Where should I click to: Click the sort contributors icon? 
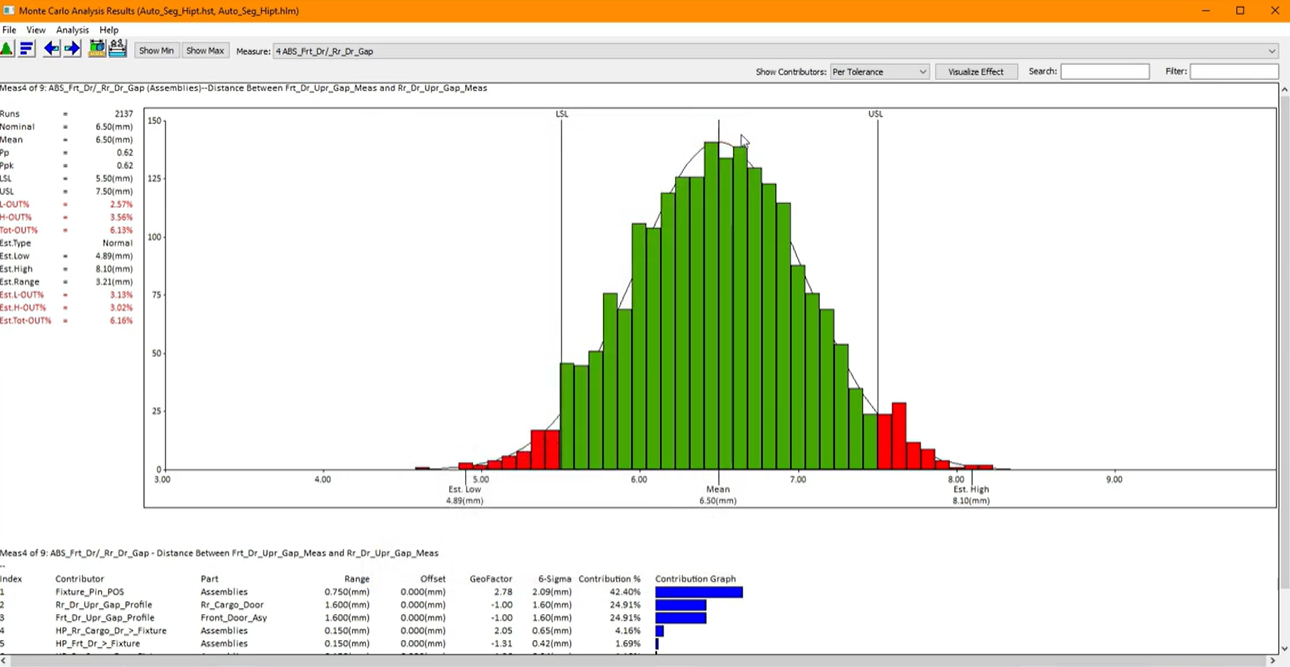pos(26,48)
